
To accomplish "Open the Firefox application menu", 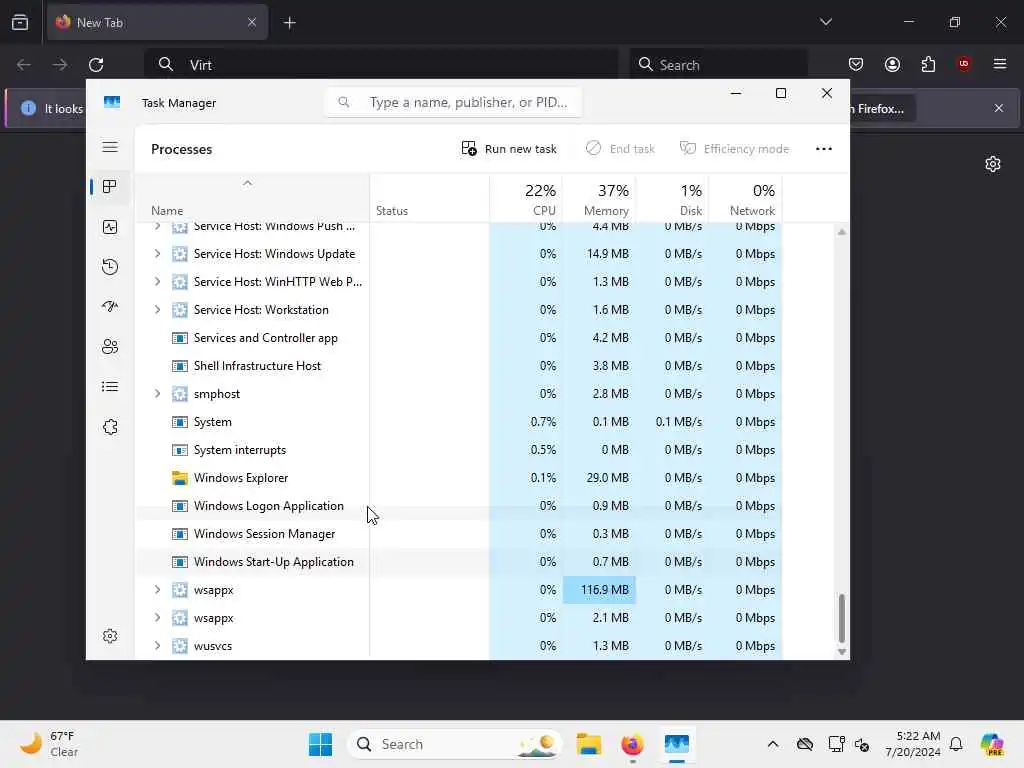I will pyautogui.click(x=1000, y=64).
